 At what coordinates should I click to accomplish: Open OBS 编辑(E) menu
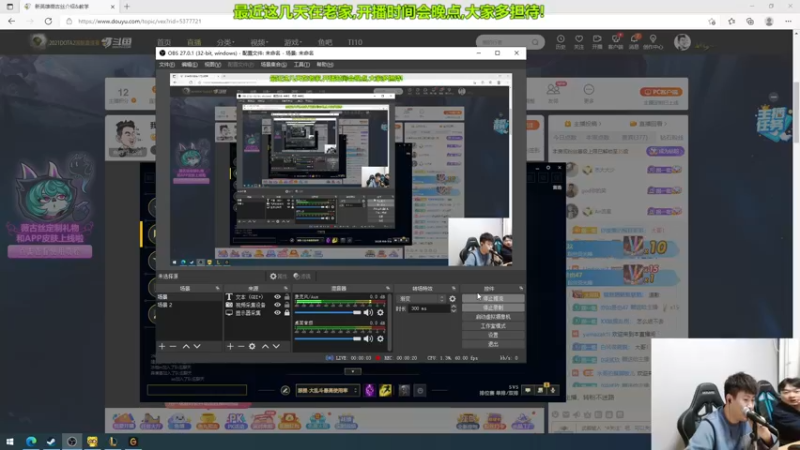[189, 65]
